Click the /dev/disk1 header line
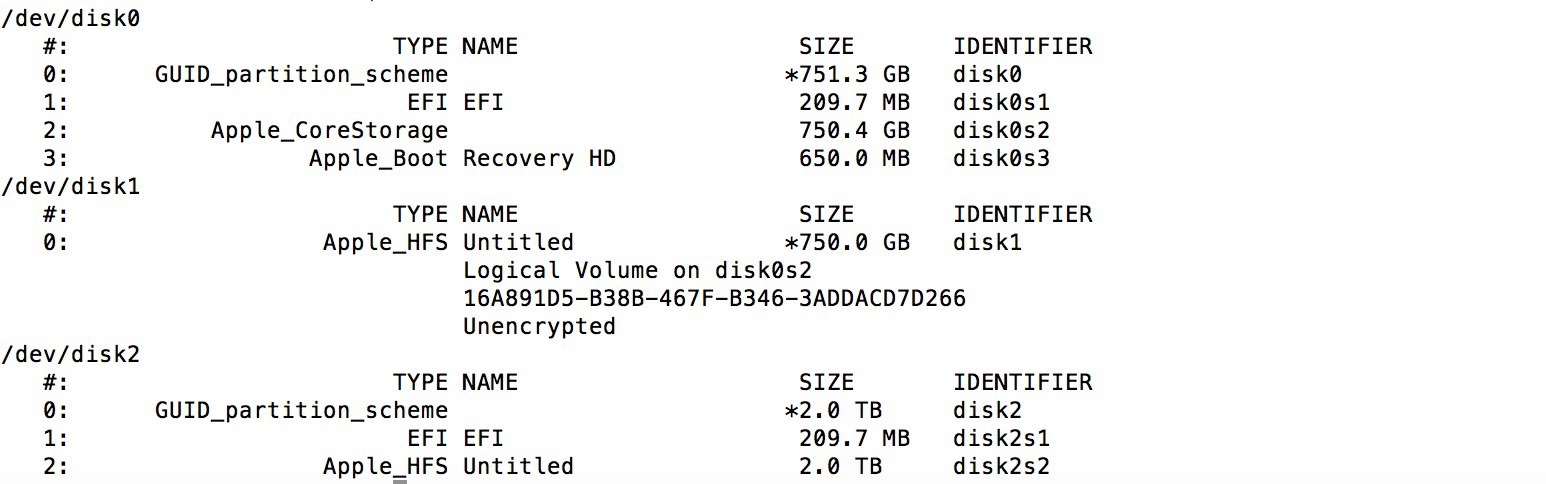The width and height of the screenshot is (1546, 484). click(x=69, y=186)
